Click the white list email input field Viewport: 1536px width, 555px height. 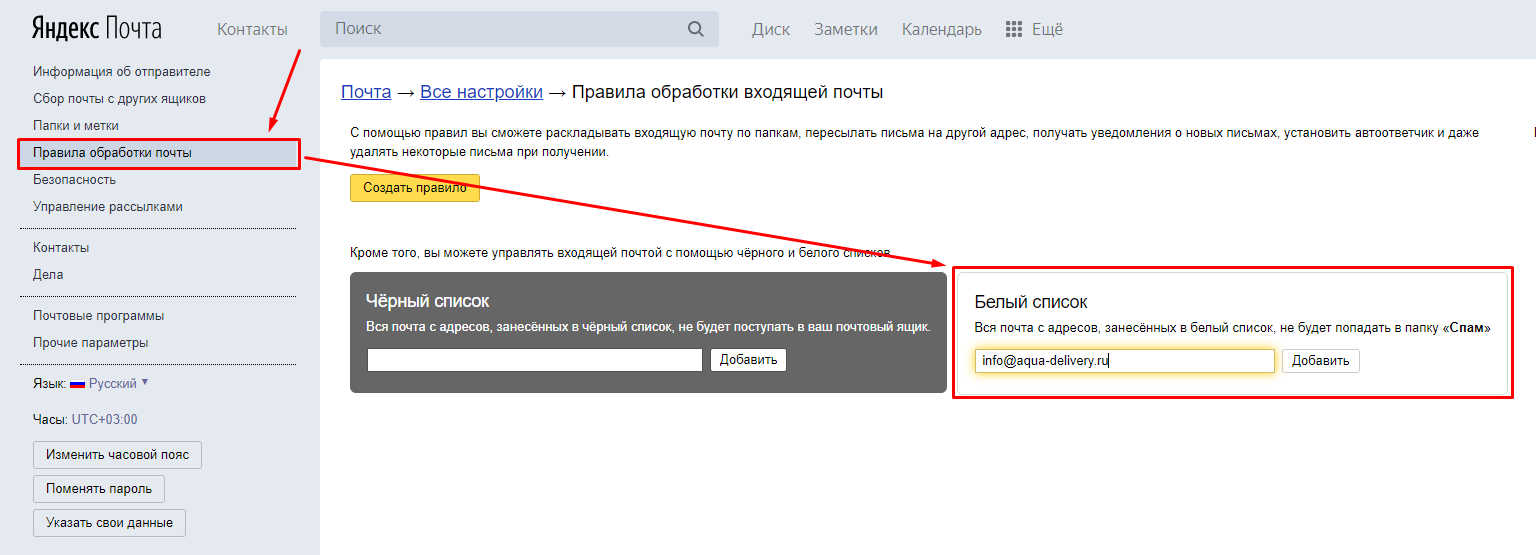pyautogui.click(x=1124, y=361)
